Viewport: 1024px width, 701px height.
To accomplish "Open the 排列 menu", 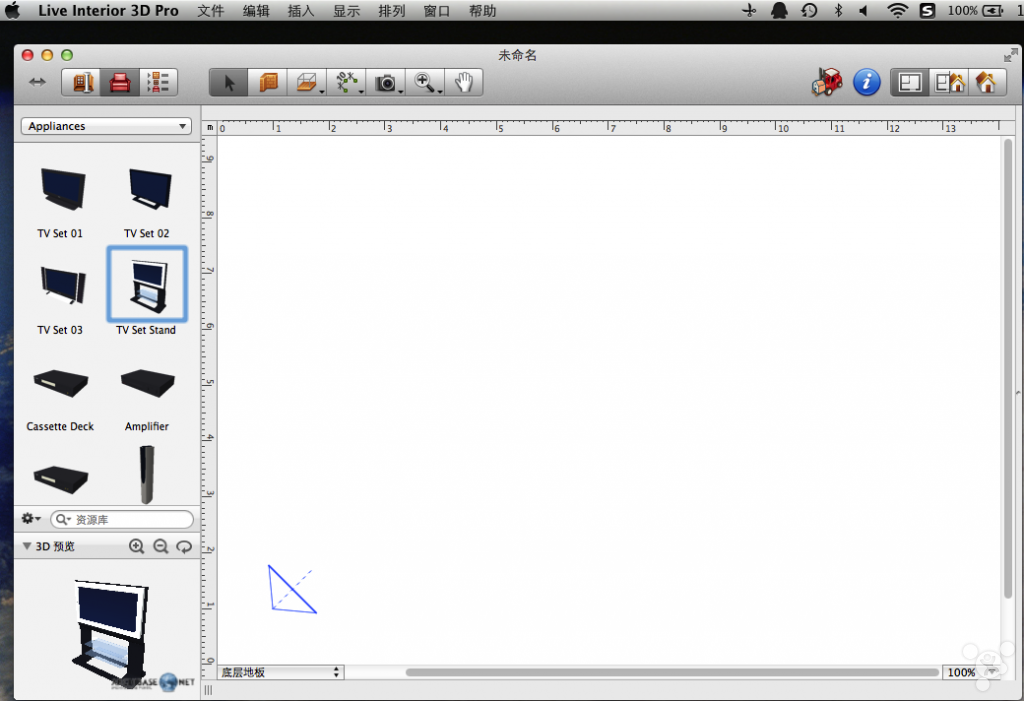I will [x=391, y=11].
